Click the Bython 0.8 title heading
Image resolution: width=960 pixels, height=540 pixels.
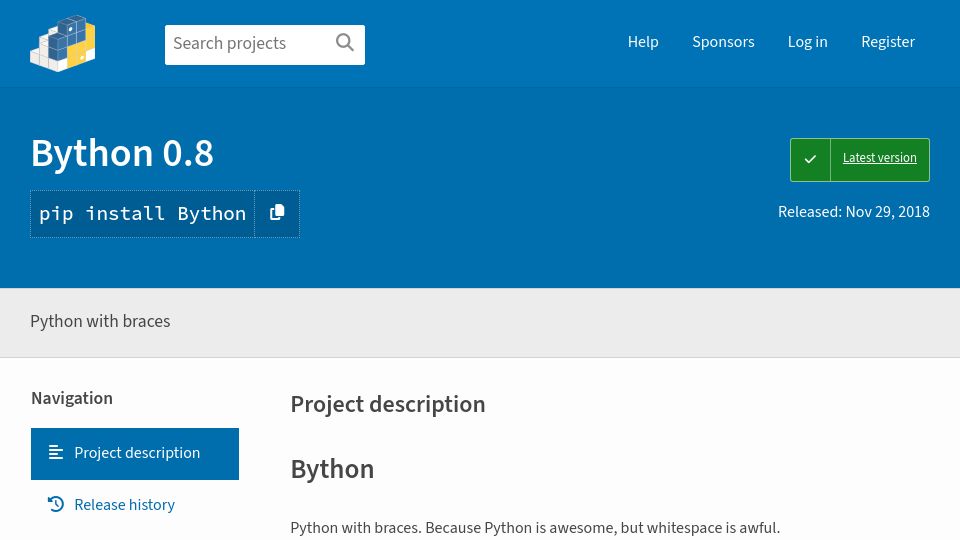(122, 153)
